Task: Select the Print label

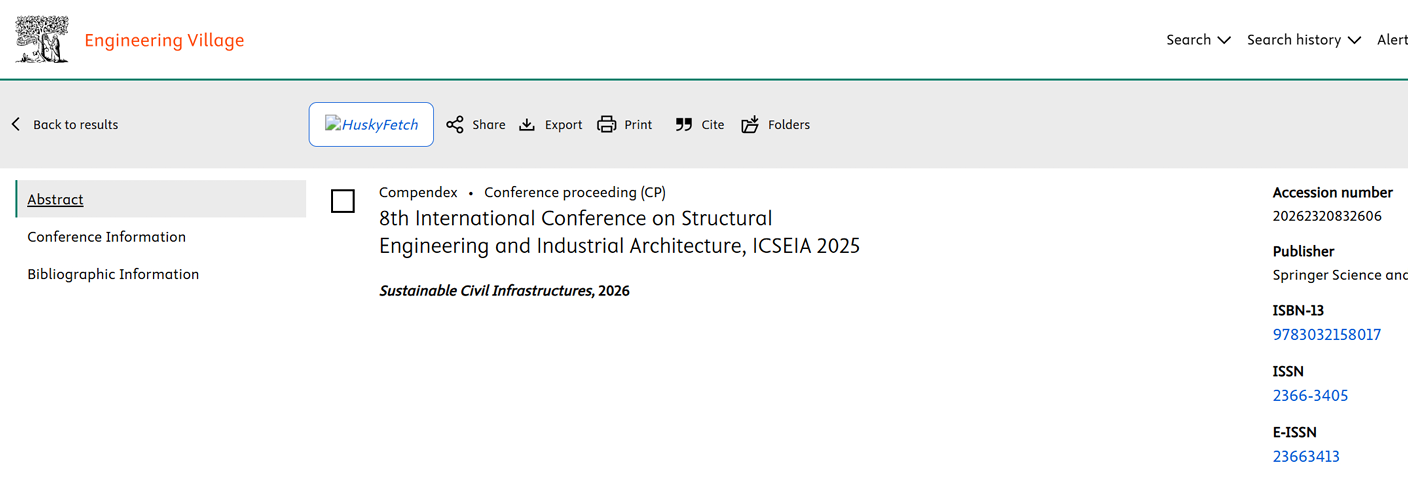Action: [x=638, y=125]
